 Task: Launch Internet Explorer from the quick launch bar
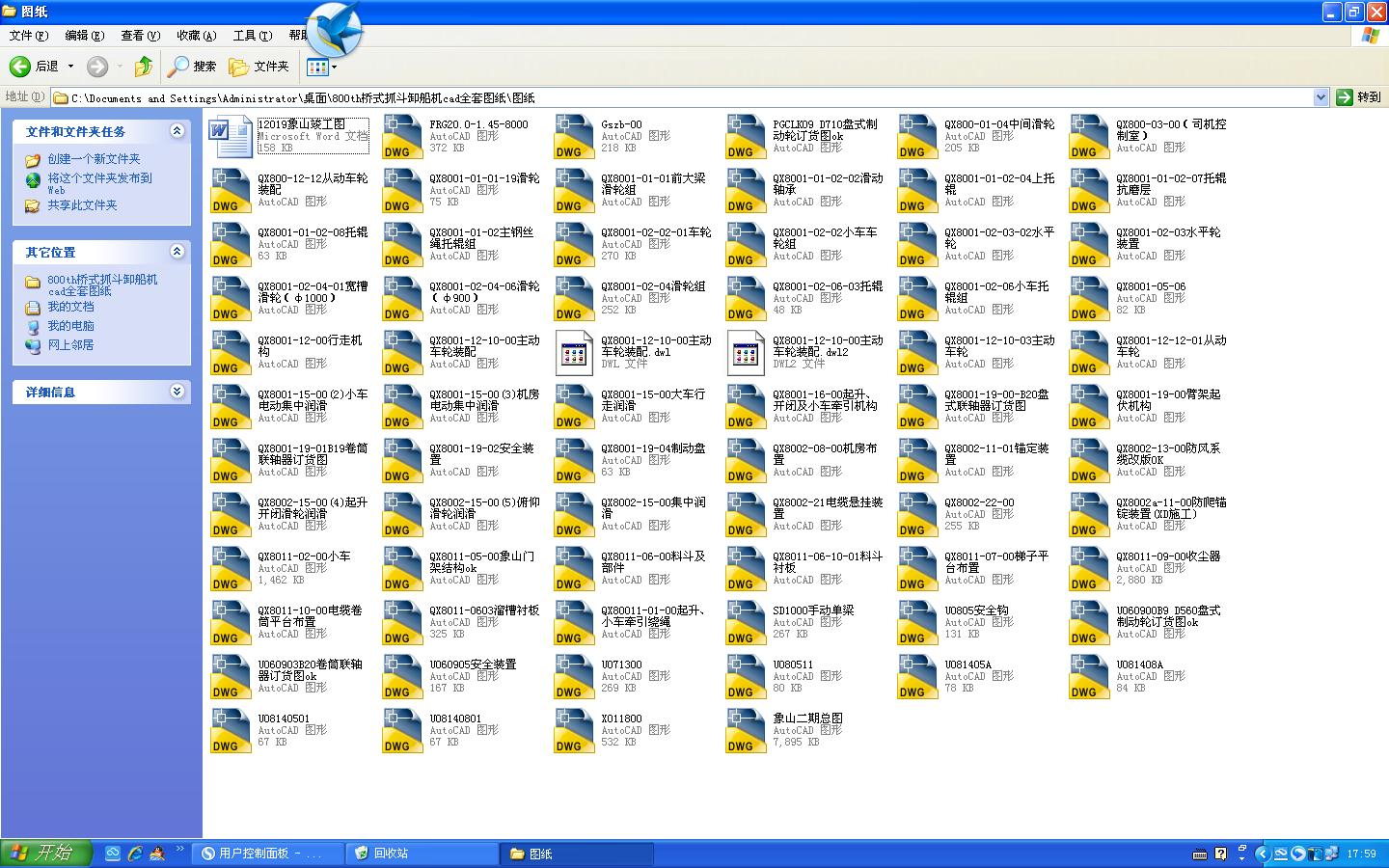(135, 854)
